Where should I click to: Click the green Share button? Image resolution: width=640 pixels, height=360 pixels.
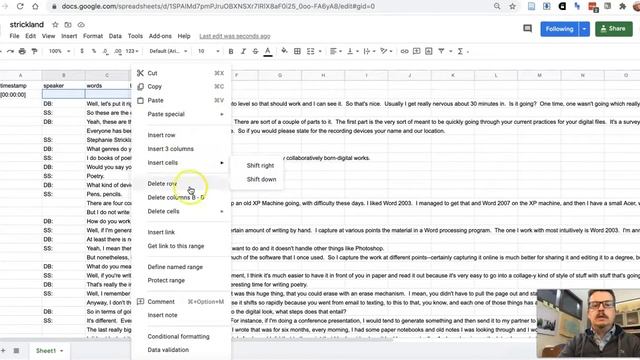[613, 29]
